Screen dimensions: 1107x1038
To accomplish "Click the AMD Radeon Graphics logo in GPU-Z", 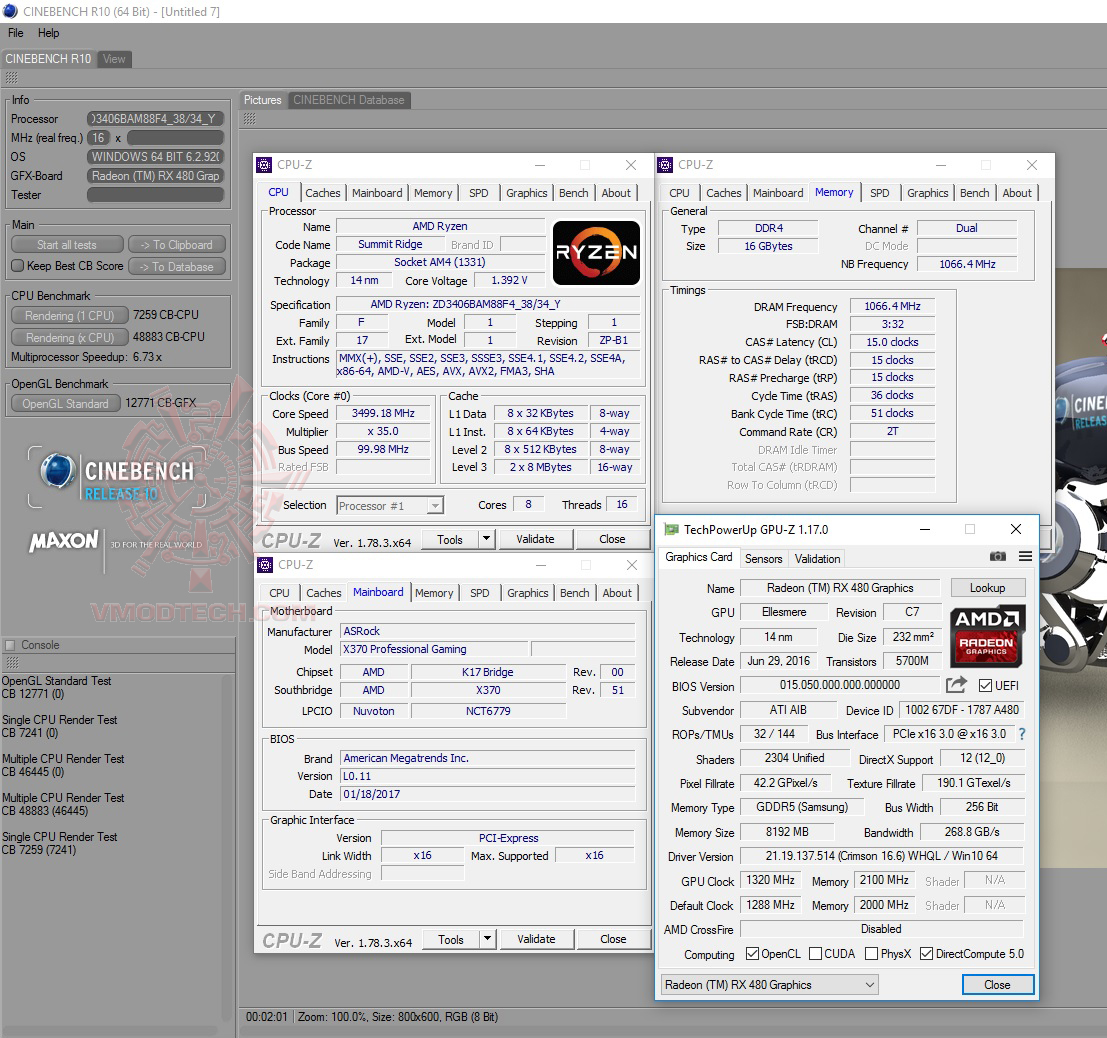I will tap(987, 637).
